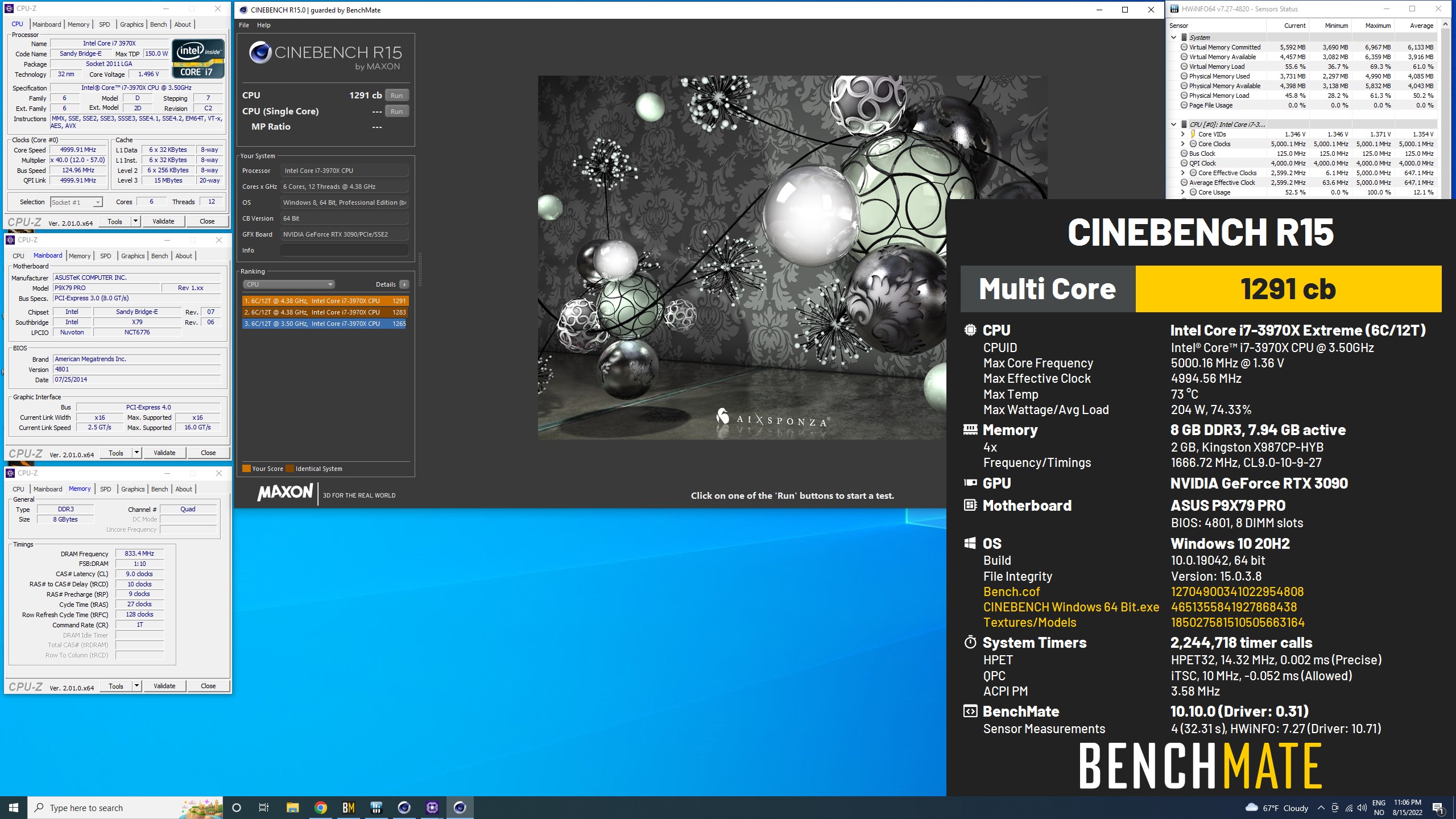Expand the Core Clocks row
Screen dimensions: 1456x819
pos(1183,144)
